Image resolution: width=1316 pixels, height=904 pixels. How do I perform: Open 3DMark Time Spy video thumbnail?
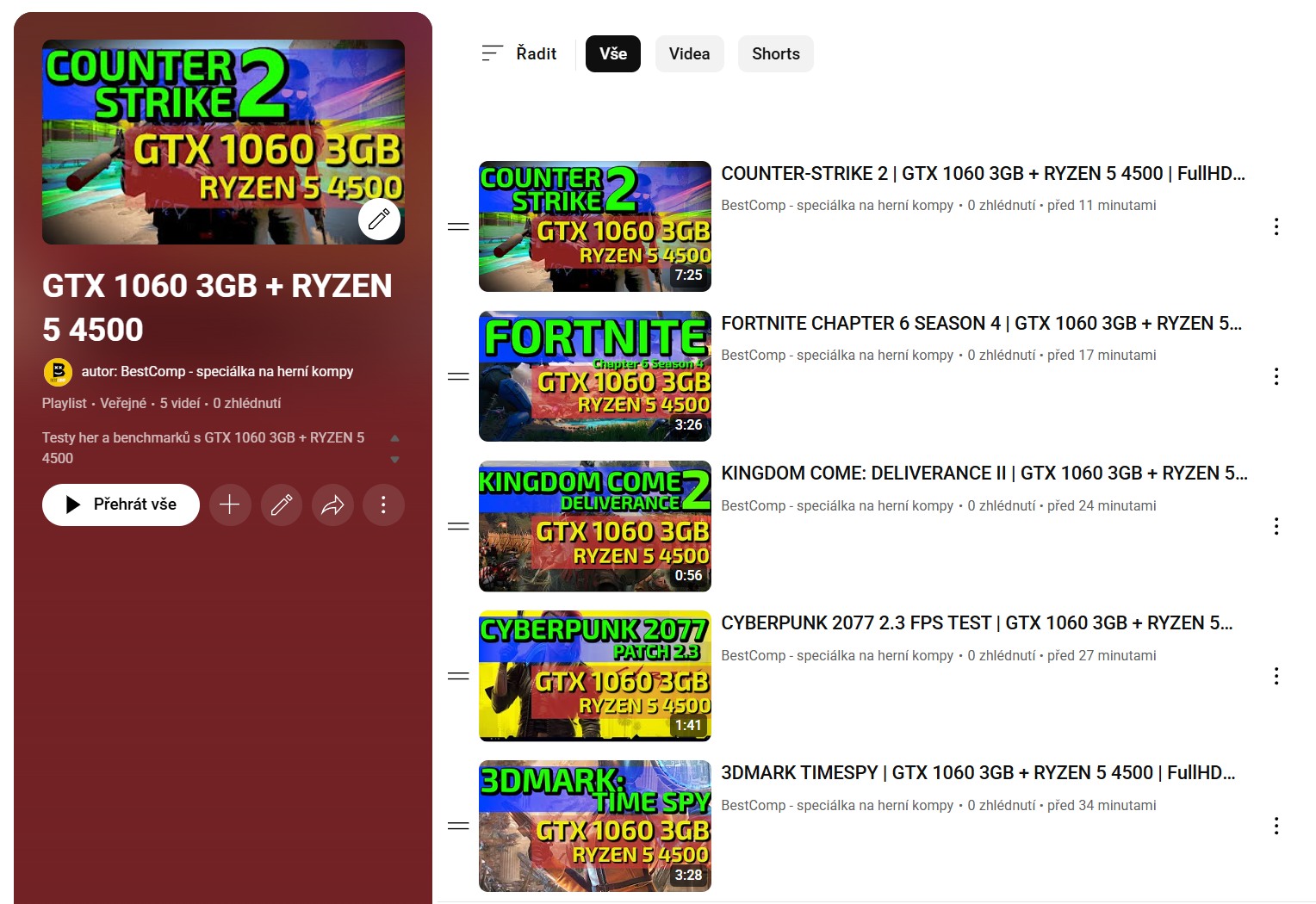click(x=595, y=826)
